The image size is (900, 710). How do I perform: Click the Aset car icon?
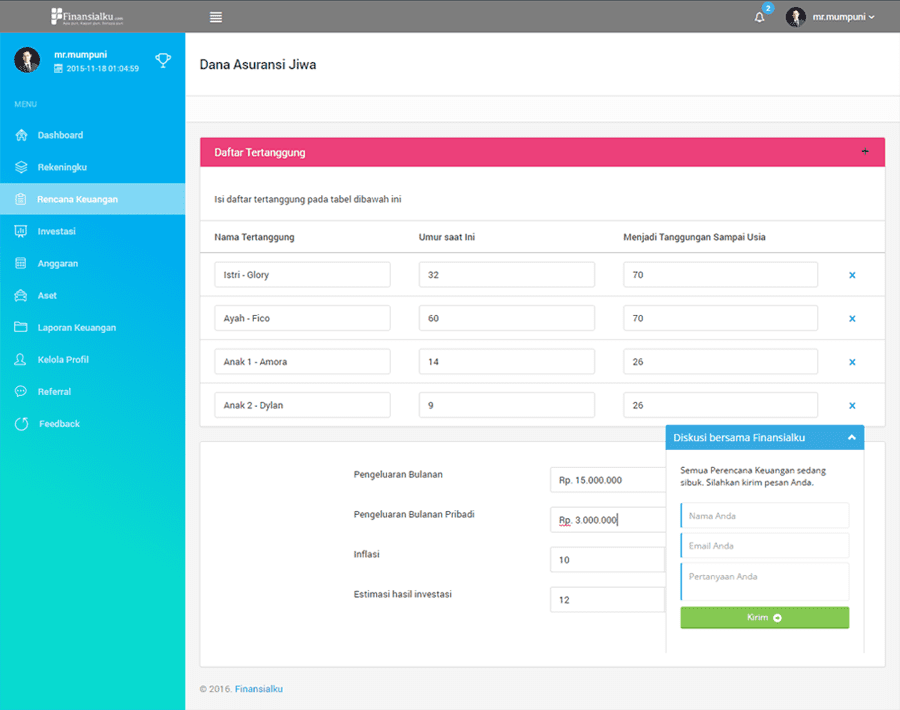coord(21,295)
